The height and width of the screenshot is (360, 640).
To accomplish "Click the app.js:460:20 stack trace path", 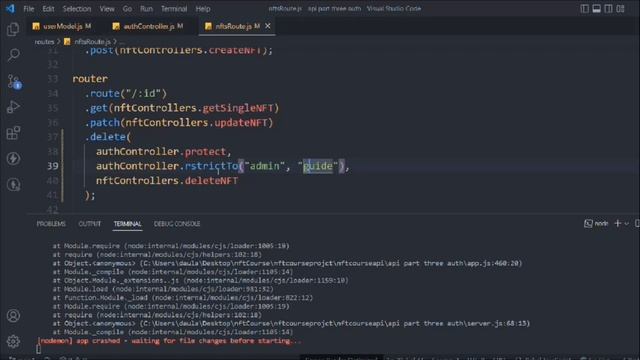I will click(x=331, y=263).
